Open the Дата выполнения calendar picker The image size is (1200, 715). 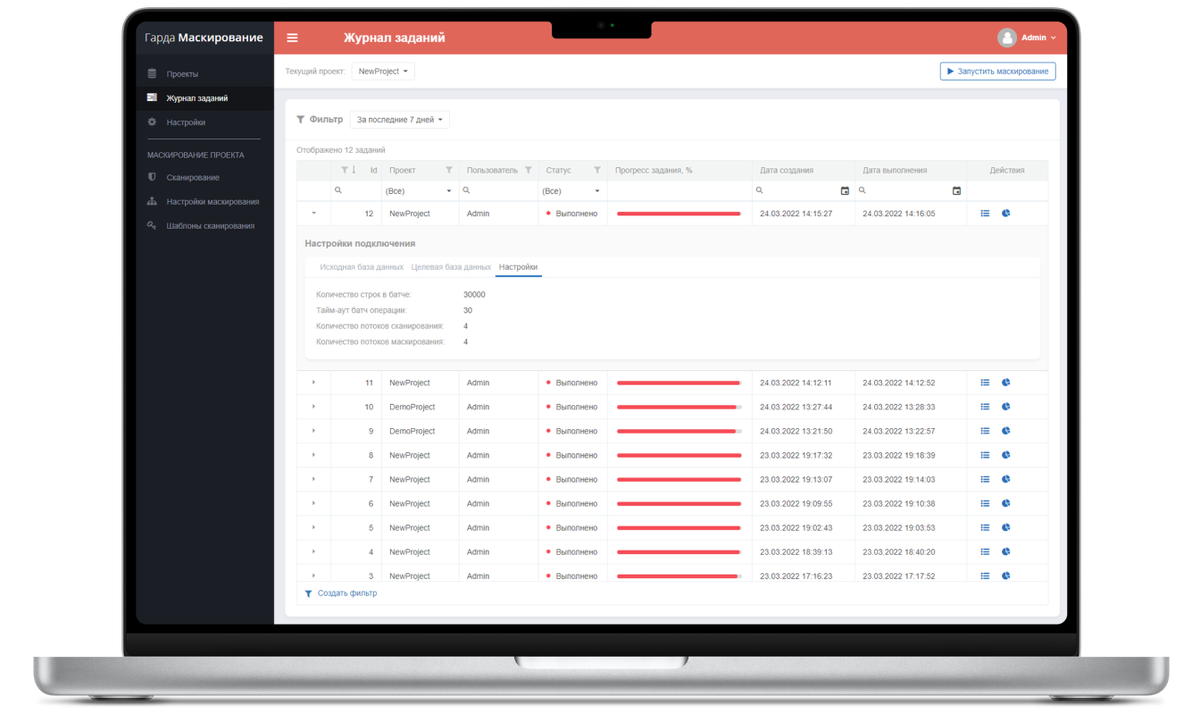[956, 191]
